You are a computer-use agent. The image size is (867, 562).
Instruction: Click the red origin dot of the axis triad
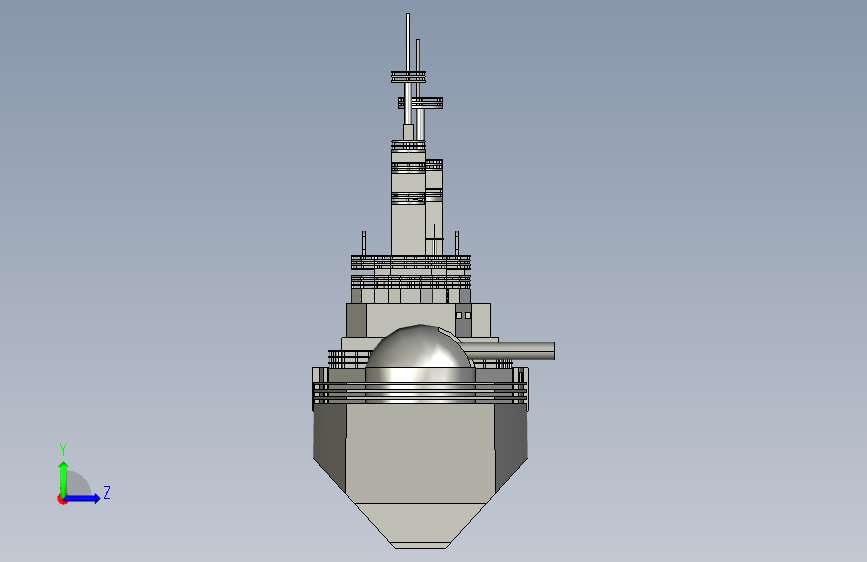[x=62, y=499]
